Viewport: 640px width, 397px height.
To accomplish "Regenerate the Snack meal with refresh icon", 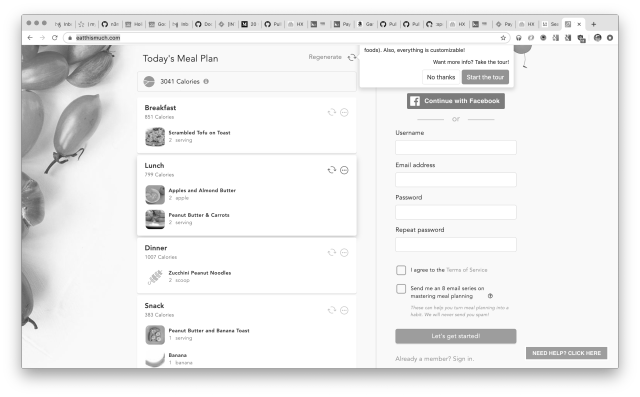I will coord(332,310).
